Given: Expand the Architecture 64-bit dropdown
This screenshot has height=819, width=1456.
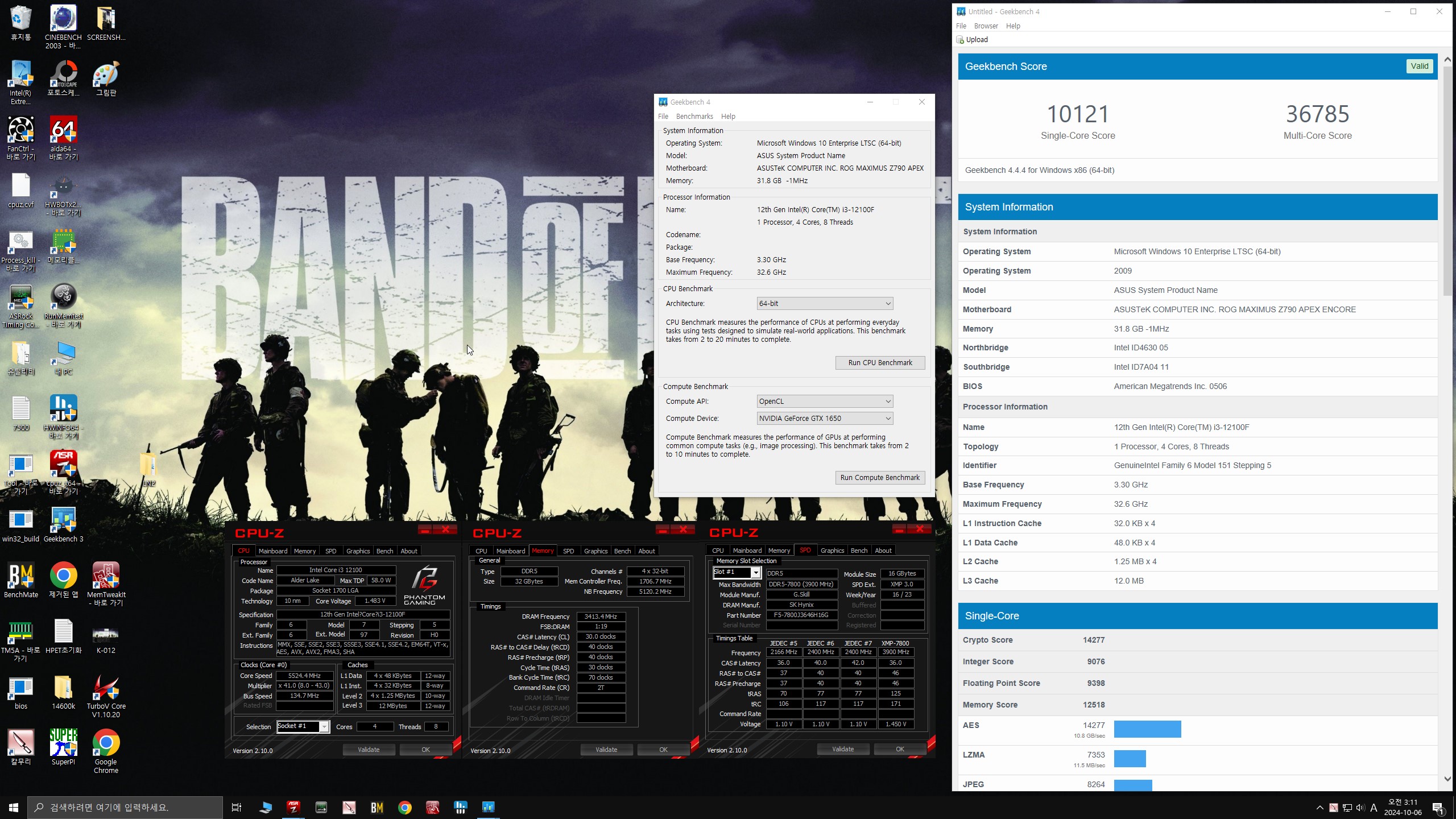Looking at the screenshot, I should pos(825,303).
